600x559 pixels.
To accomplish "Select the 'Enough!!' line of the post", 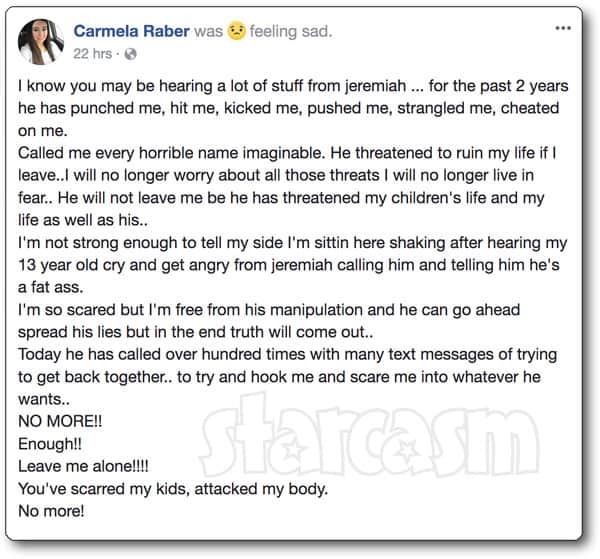I will pyautogui.click(x=50, y=444).
